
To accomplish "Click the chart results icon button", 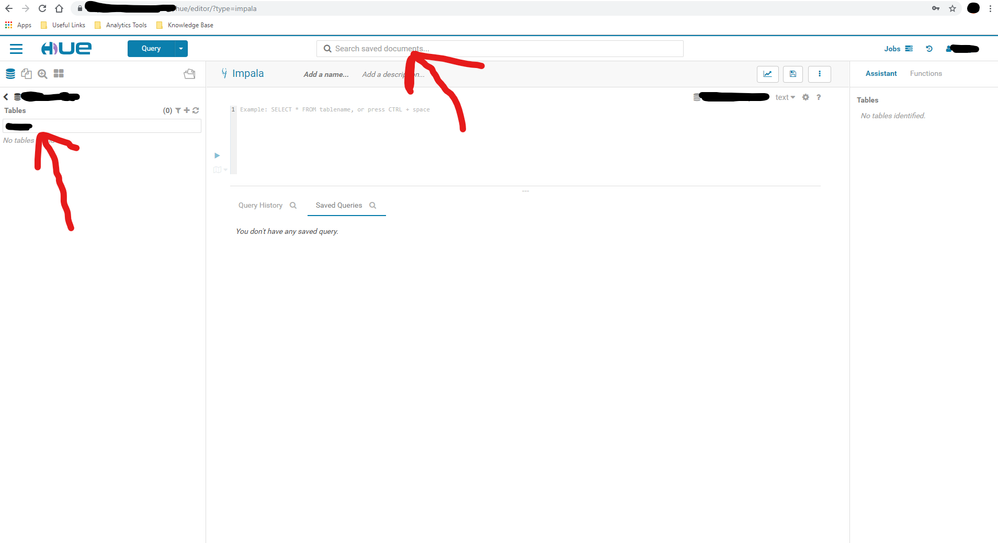I will coord(768,74).
